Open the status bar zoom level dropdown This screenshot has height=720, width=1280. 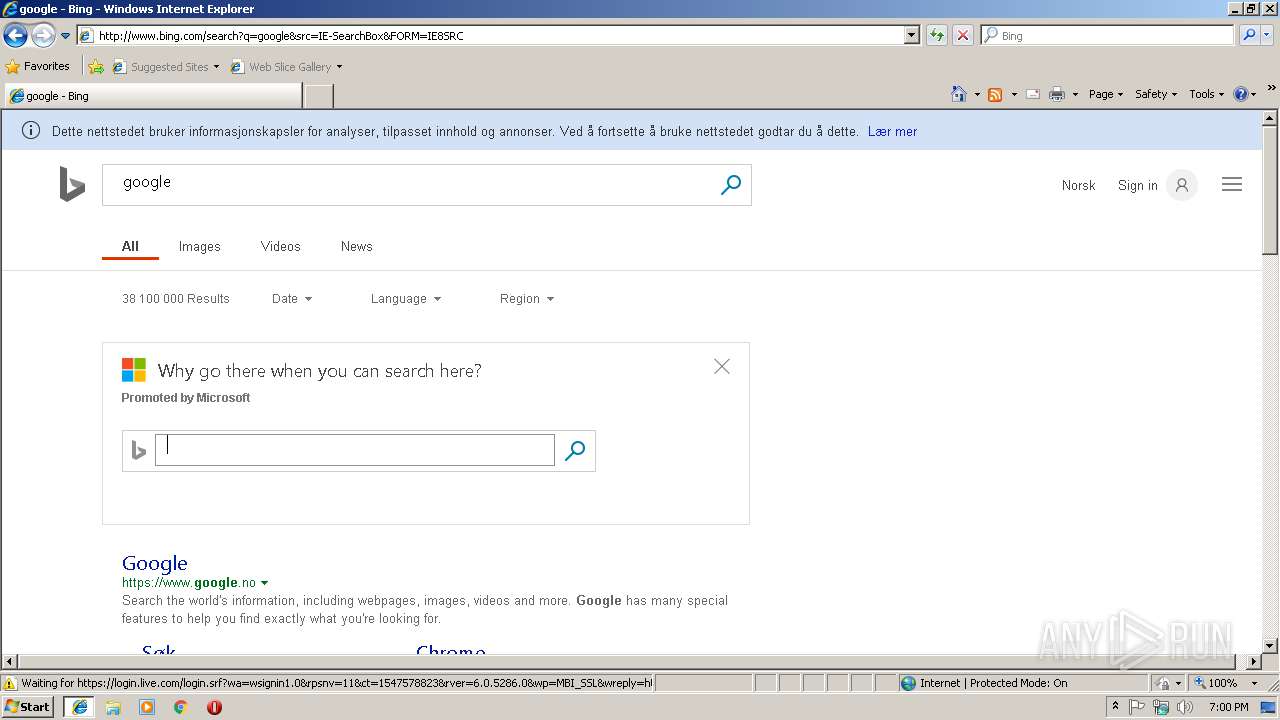(1255, 683)
